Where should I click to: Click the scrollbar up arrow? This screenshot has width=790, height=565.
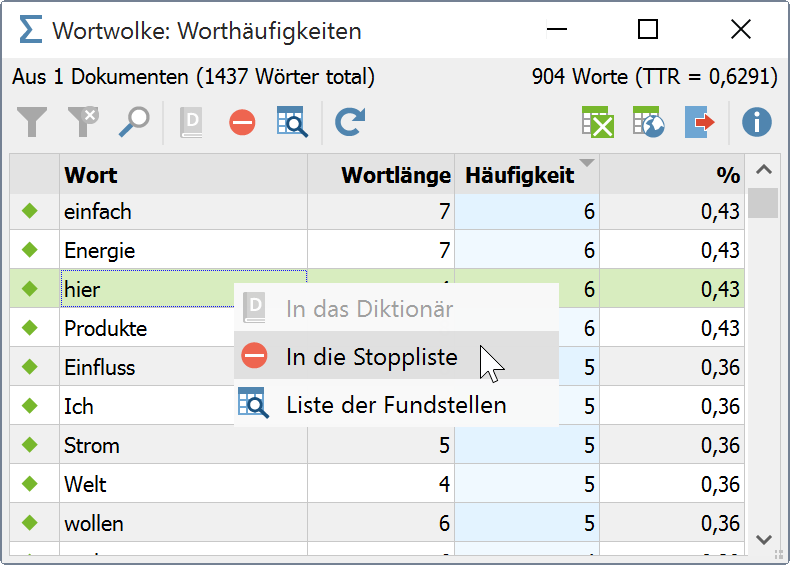[x=764, y=170]
